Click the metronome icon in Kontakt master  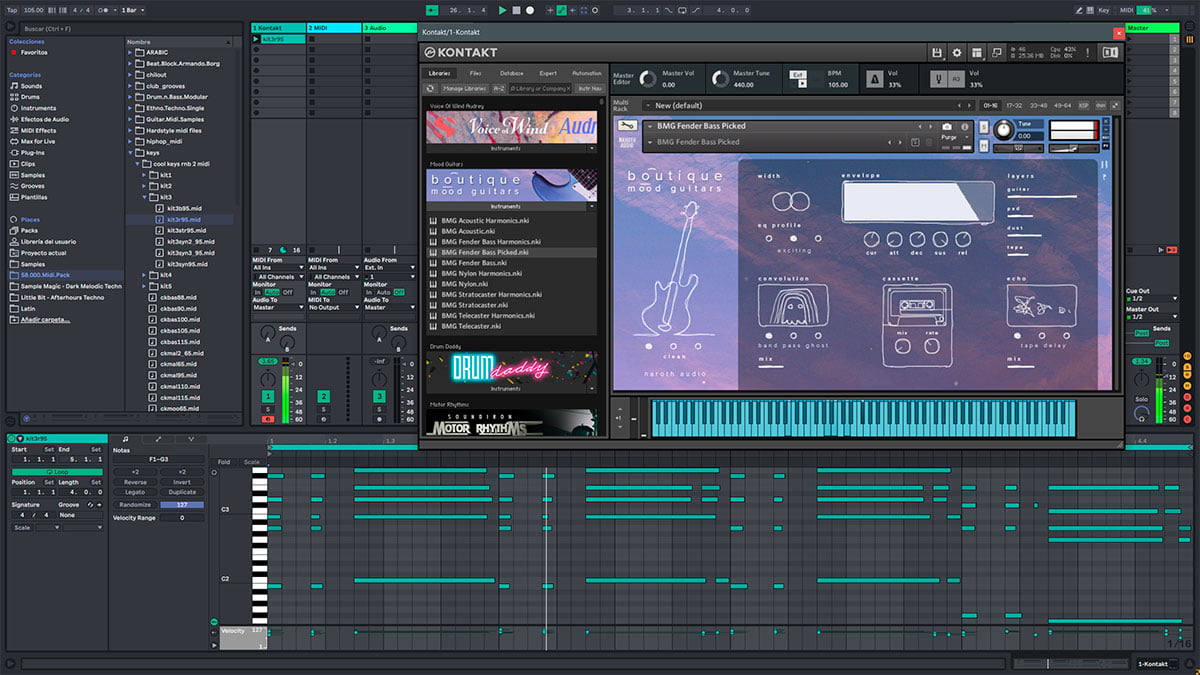click(x=874, y=78)
